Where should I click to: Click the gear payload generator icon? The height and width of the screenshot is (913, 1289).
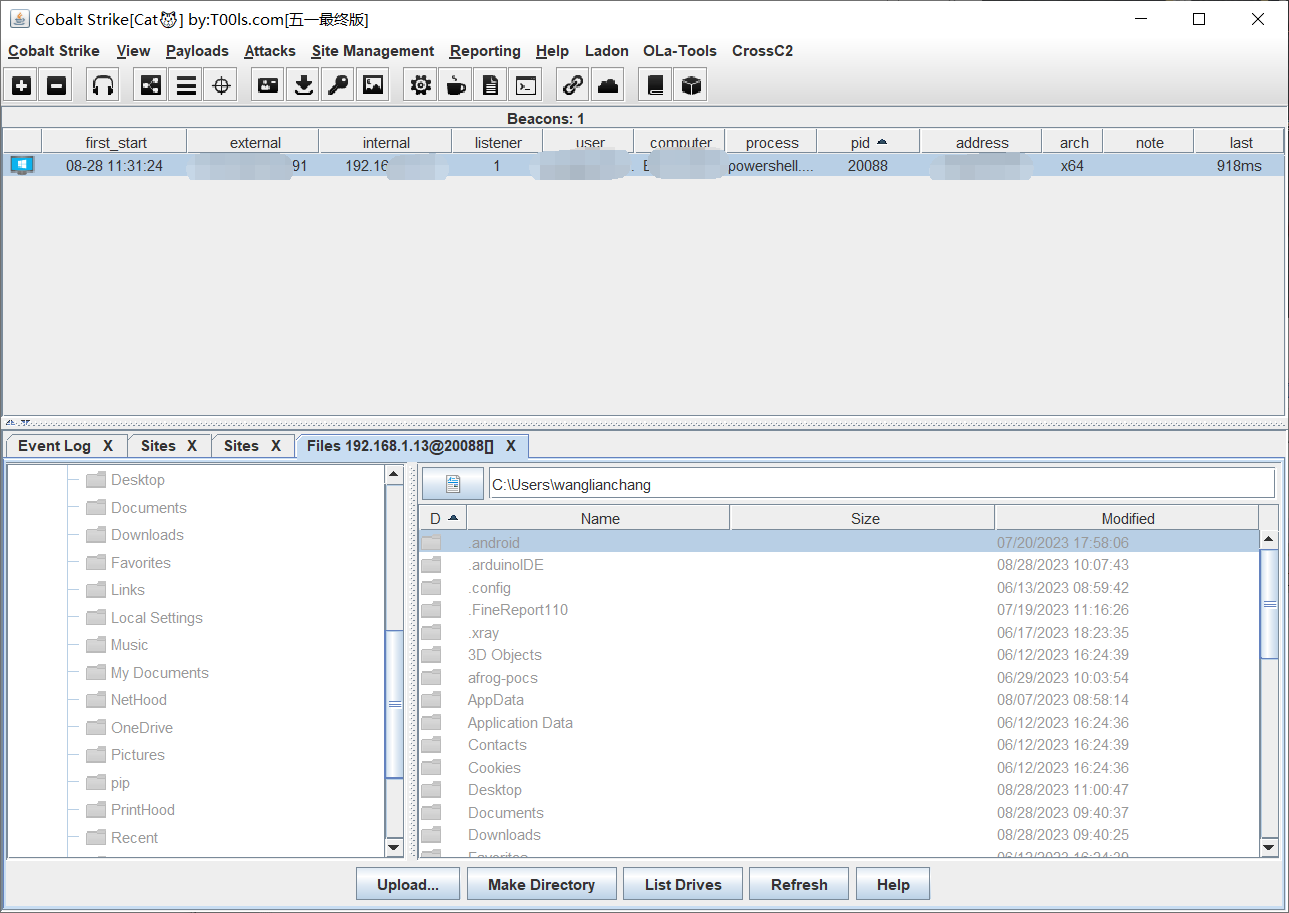pos(421,85)
